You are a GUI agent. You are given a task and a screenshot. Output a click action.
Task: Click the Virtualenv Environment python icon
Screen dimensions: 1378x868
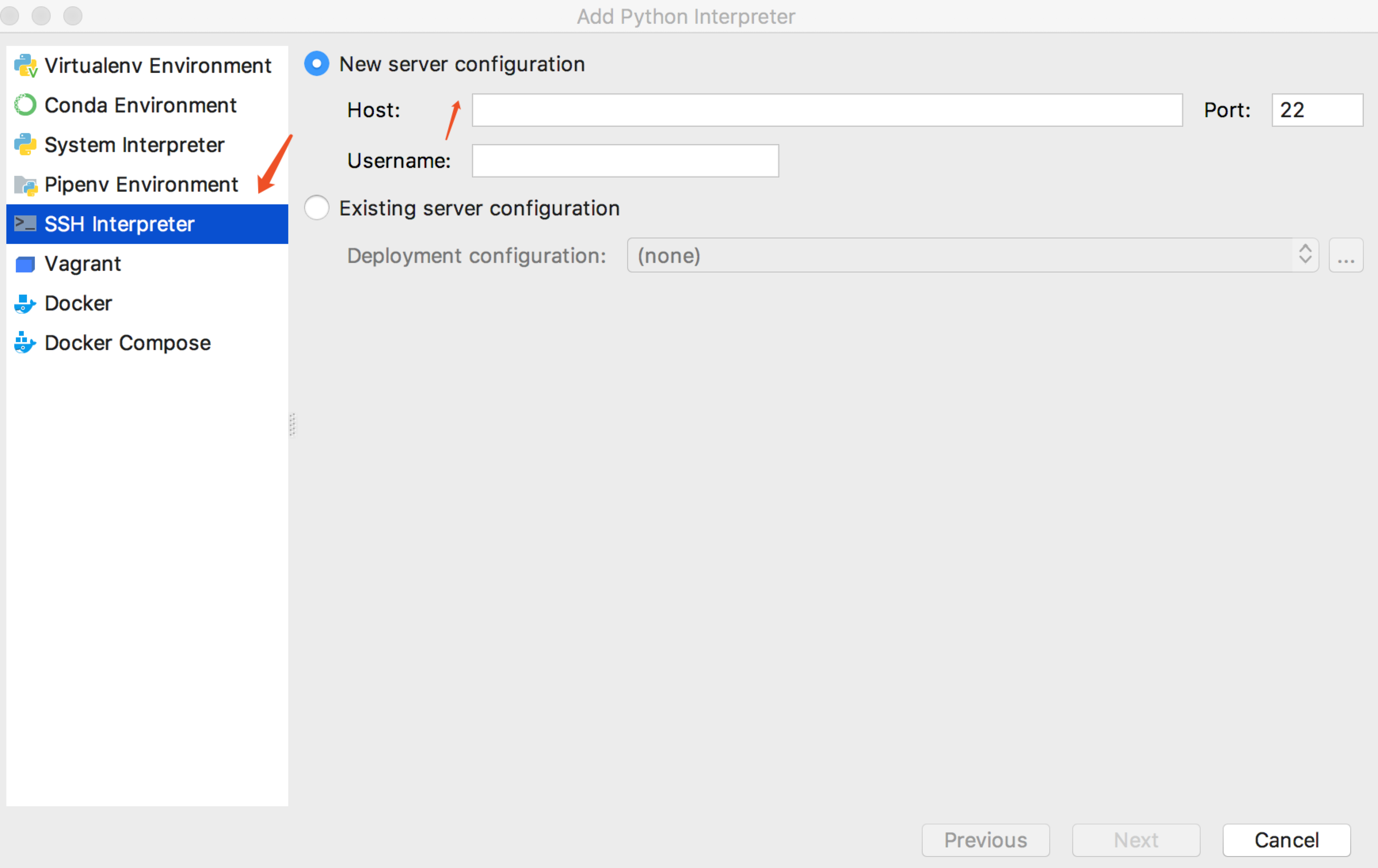point(25,66)
